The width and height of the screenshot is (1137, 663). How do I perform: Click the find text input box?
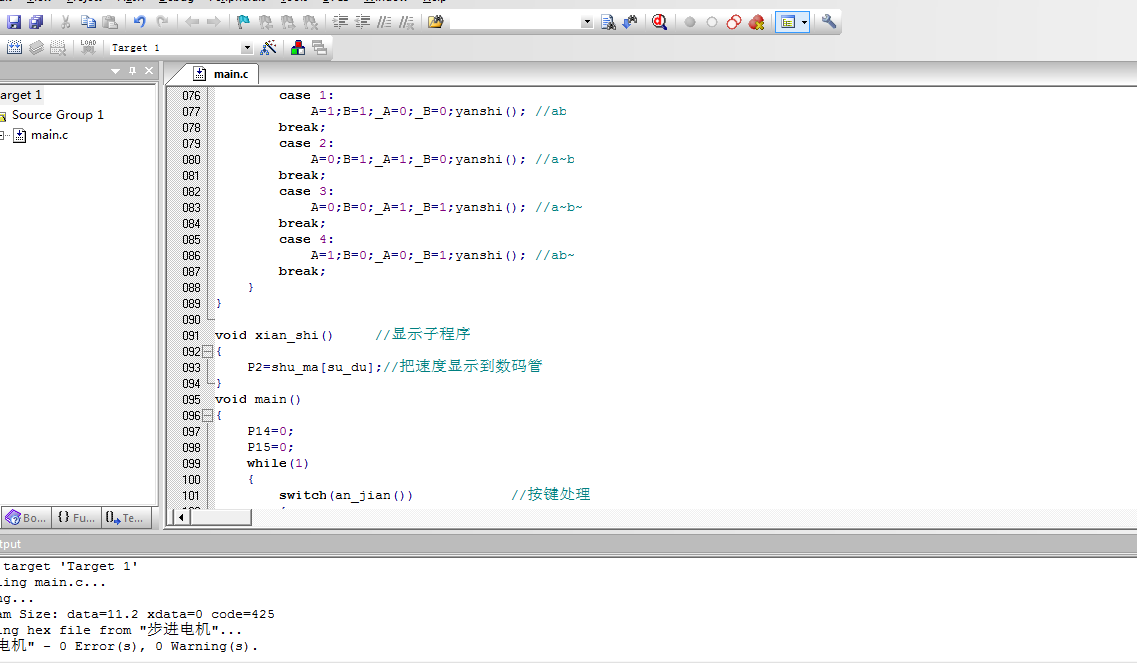tap(515, 22)
